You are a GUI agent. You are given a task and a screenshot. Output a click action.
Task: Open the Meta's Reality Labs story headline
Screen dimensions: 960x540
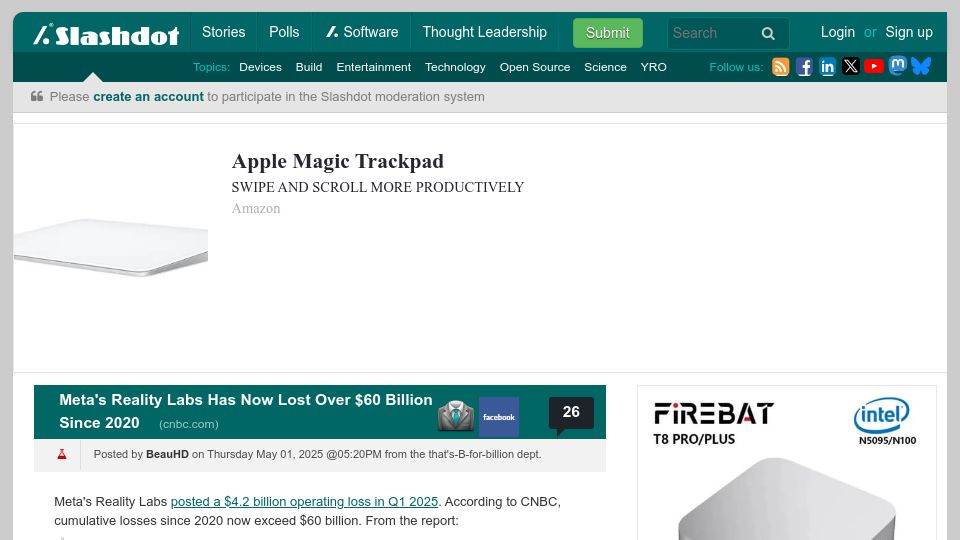246,411
